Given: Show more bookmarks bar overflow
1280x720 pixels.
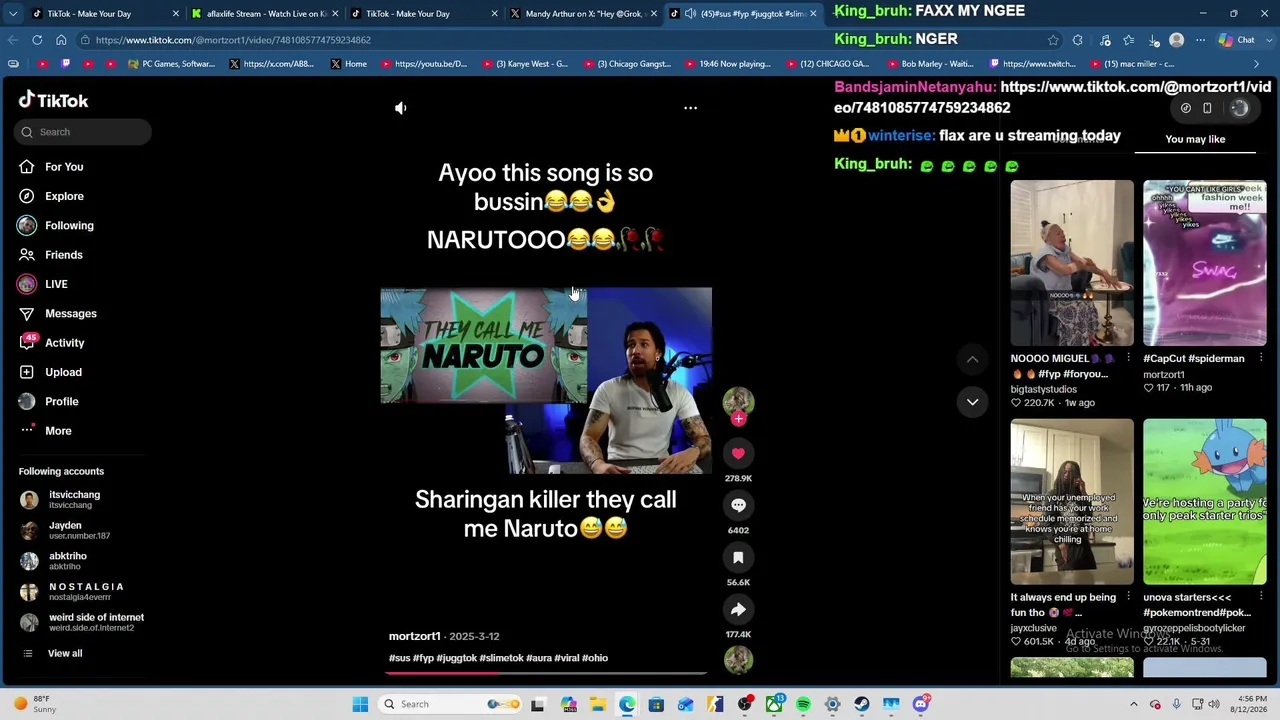Looking at the screenshot, I should pos(1257,64).
